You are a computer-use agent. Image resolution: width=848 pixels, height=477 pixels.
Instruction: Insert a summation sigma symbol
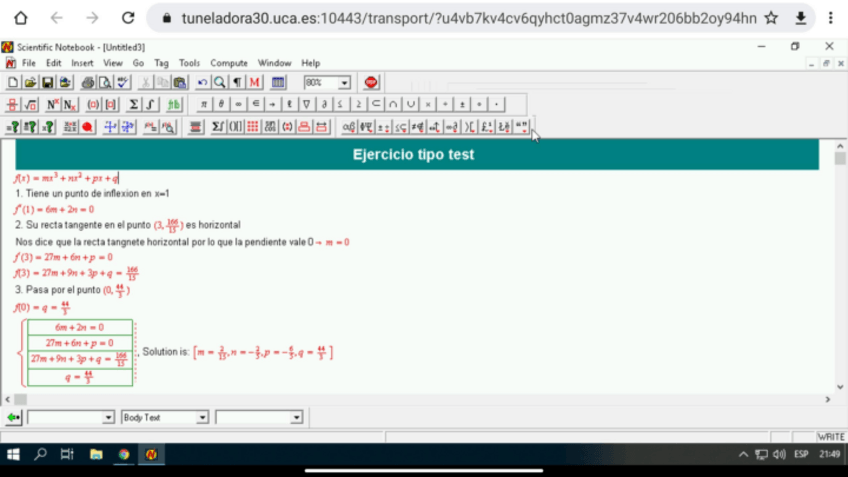tap(133, 104)
